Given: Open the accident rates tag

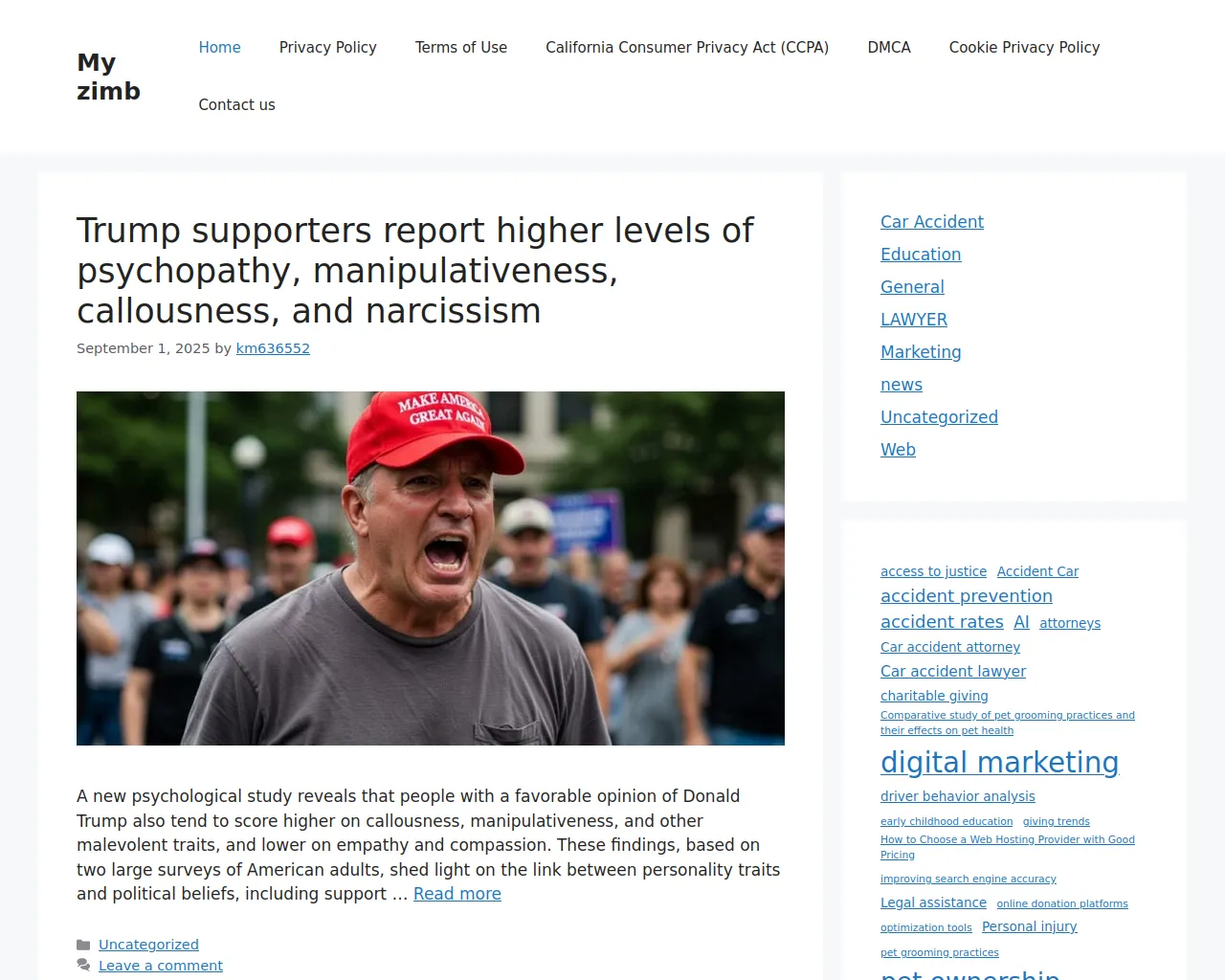Looking at the screenshot, I should click(942, 622).
